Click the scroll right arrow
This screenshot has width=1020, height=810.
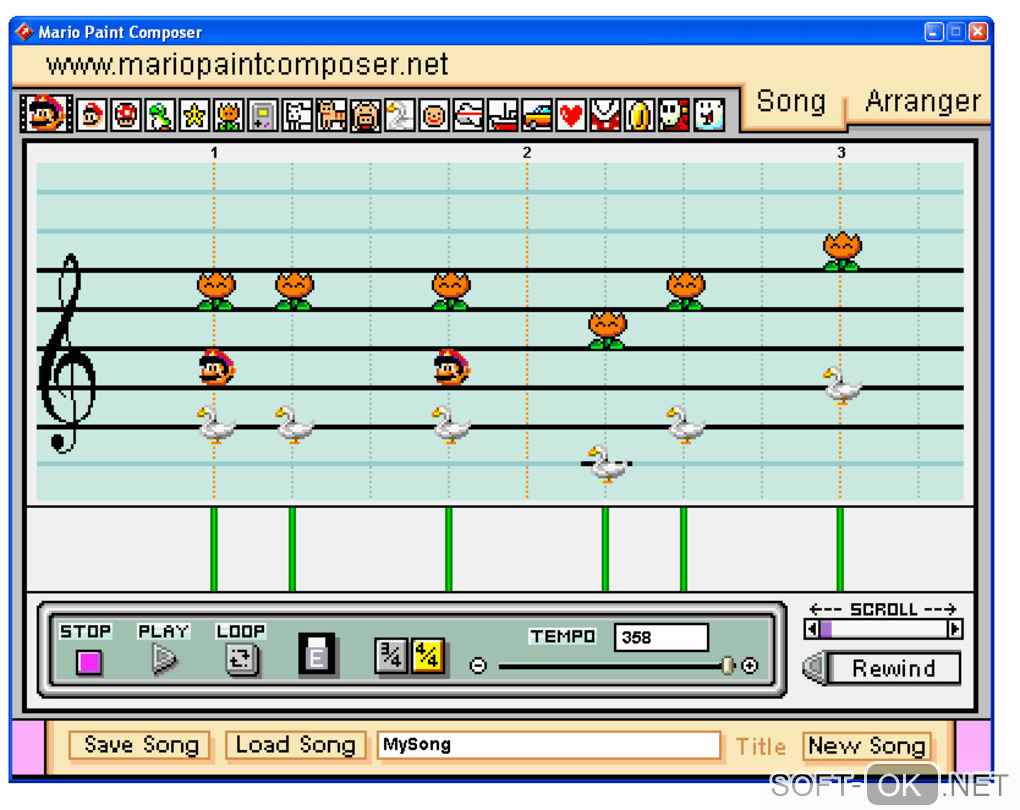[x=955, y=629]
